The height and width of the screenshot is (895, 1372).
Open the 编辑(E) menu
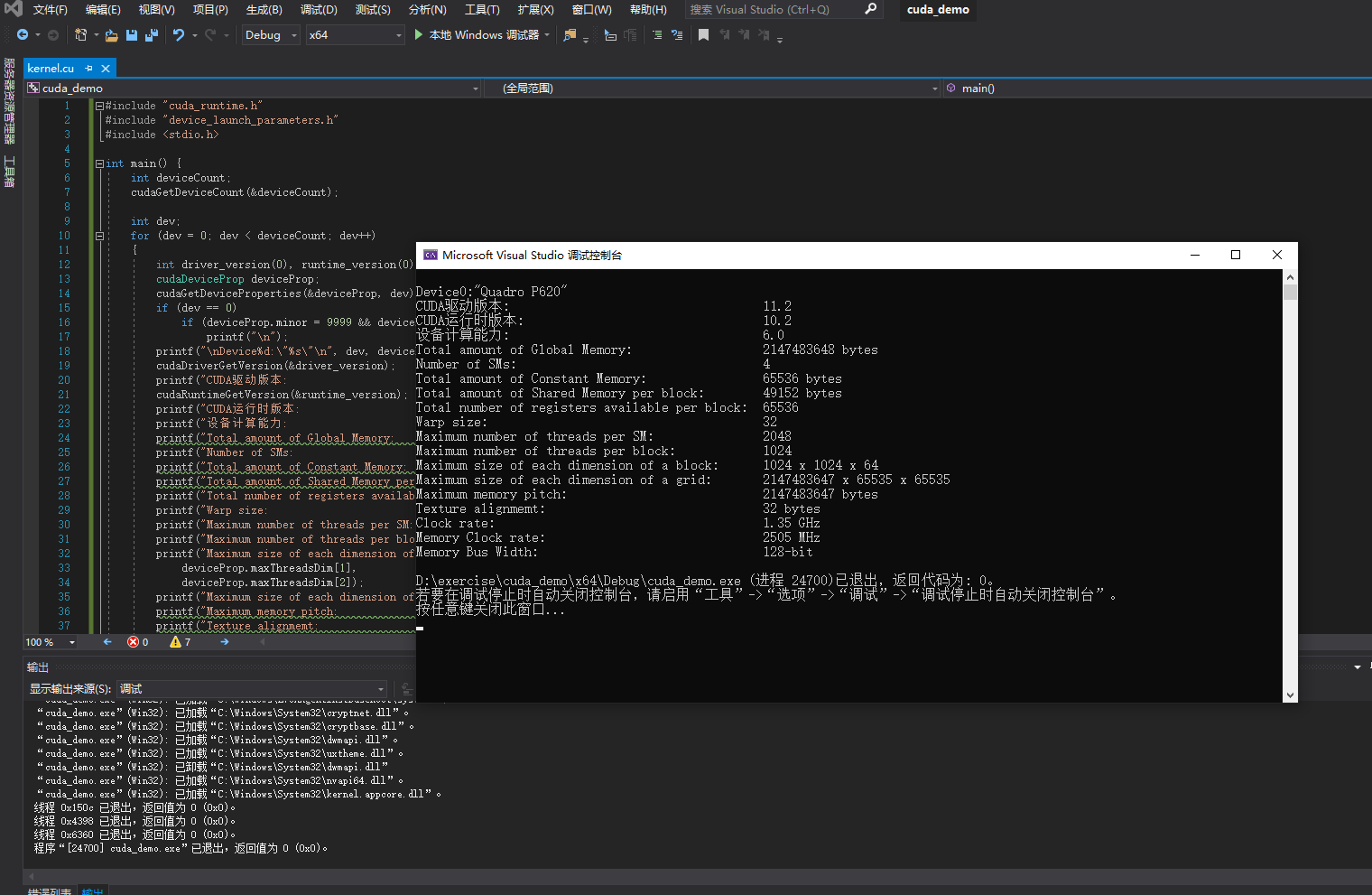click(103, 9)
